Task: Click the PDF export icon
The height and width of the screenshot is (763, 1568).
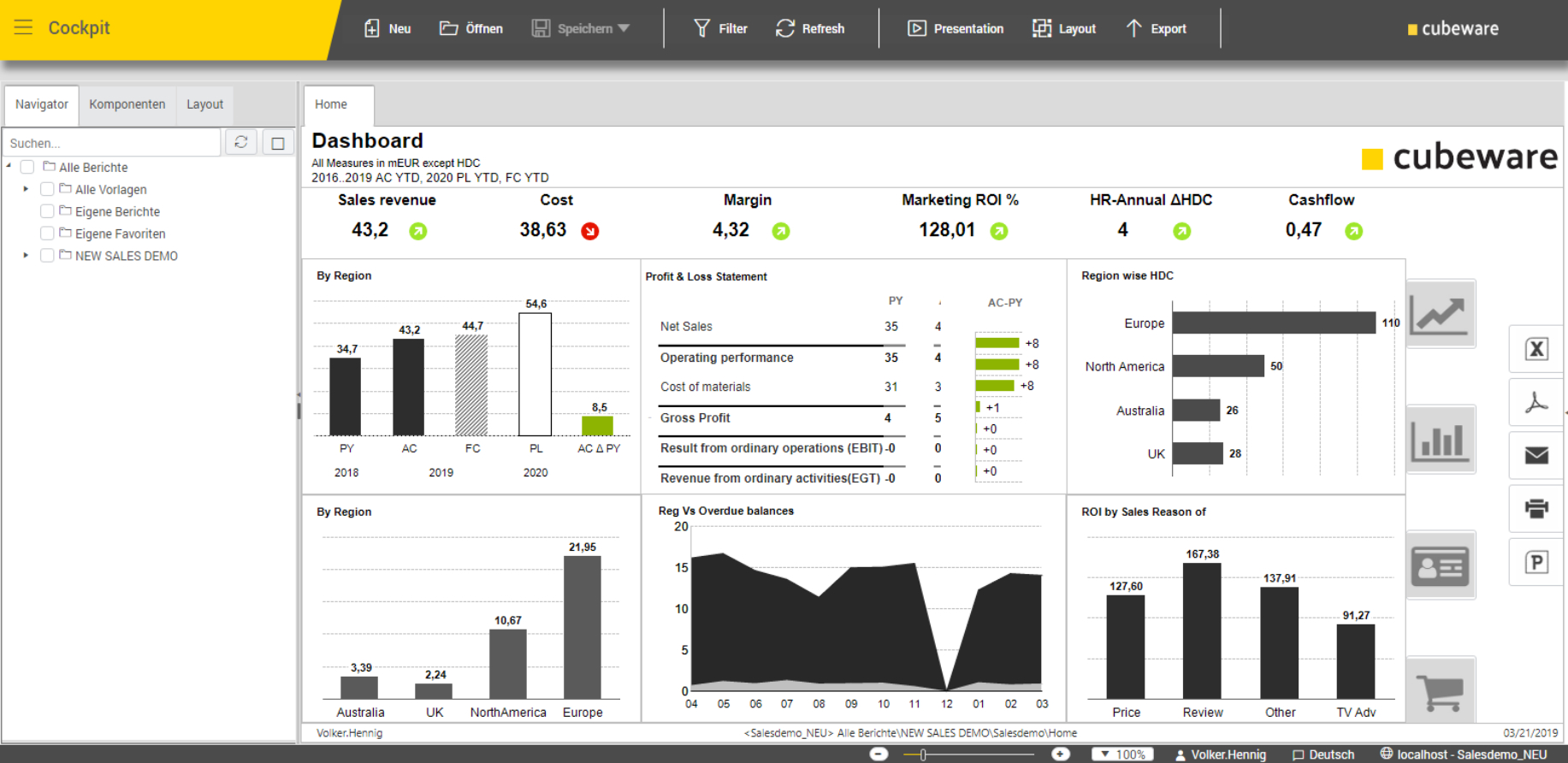Action: (1536, 402)
